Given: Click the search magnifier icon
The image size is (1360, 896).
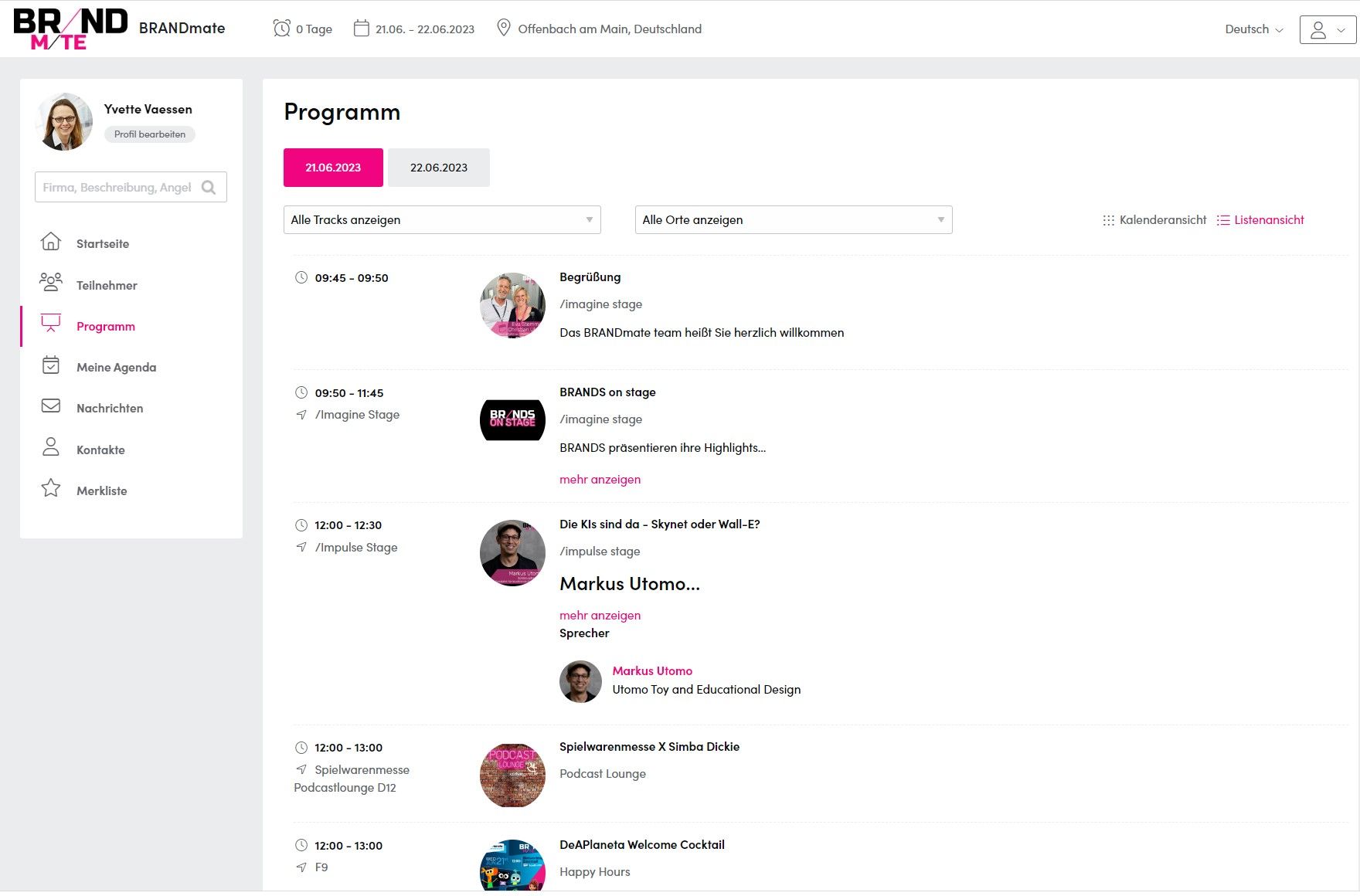Looking at the screenshot, I should click(x=209, y=188).
